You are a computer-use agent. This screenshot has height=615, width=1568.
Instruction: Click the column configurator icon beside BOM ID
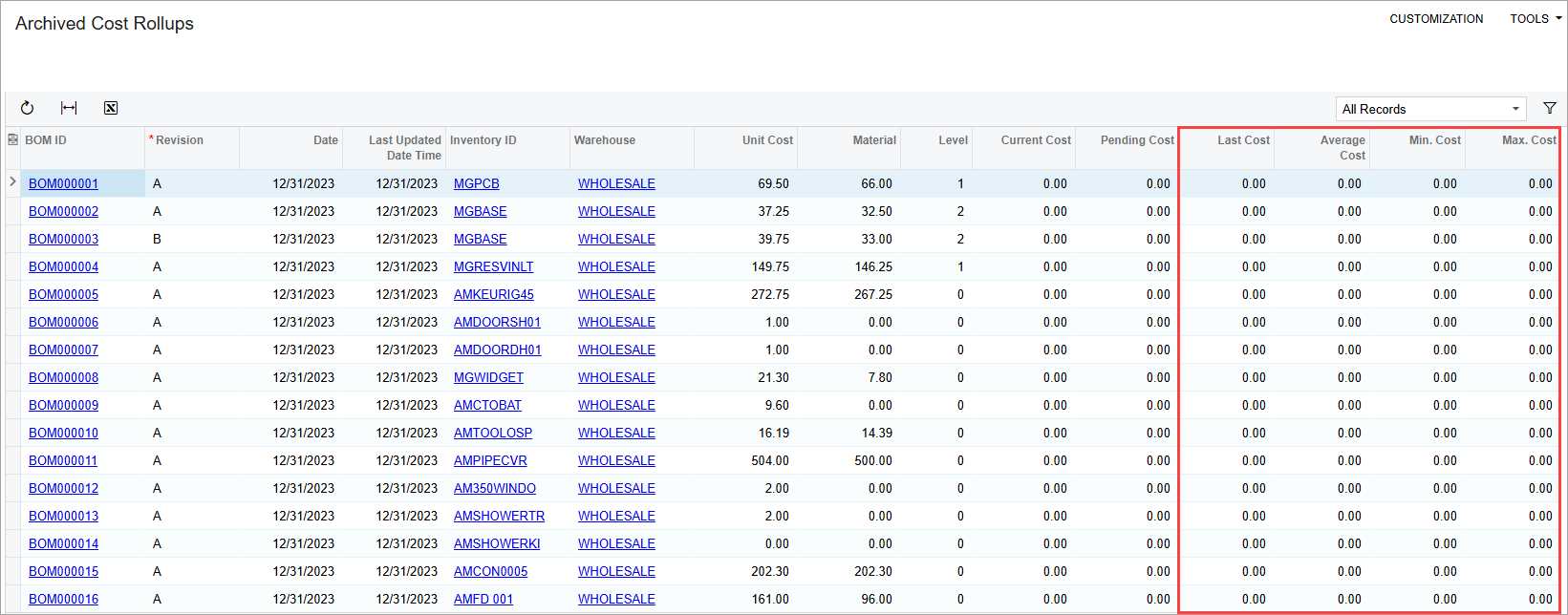coord(12,140)
